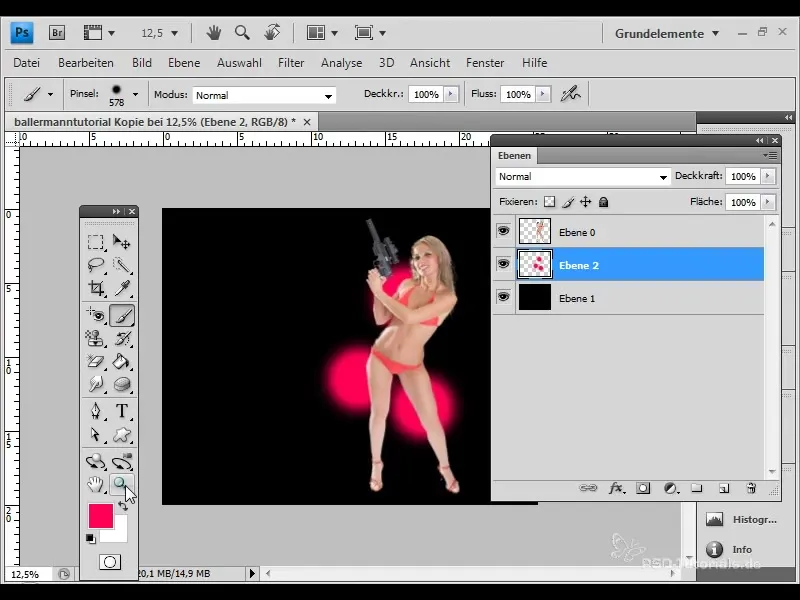Open the Ebene menu

coord(184,63)
